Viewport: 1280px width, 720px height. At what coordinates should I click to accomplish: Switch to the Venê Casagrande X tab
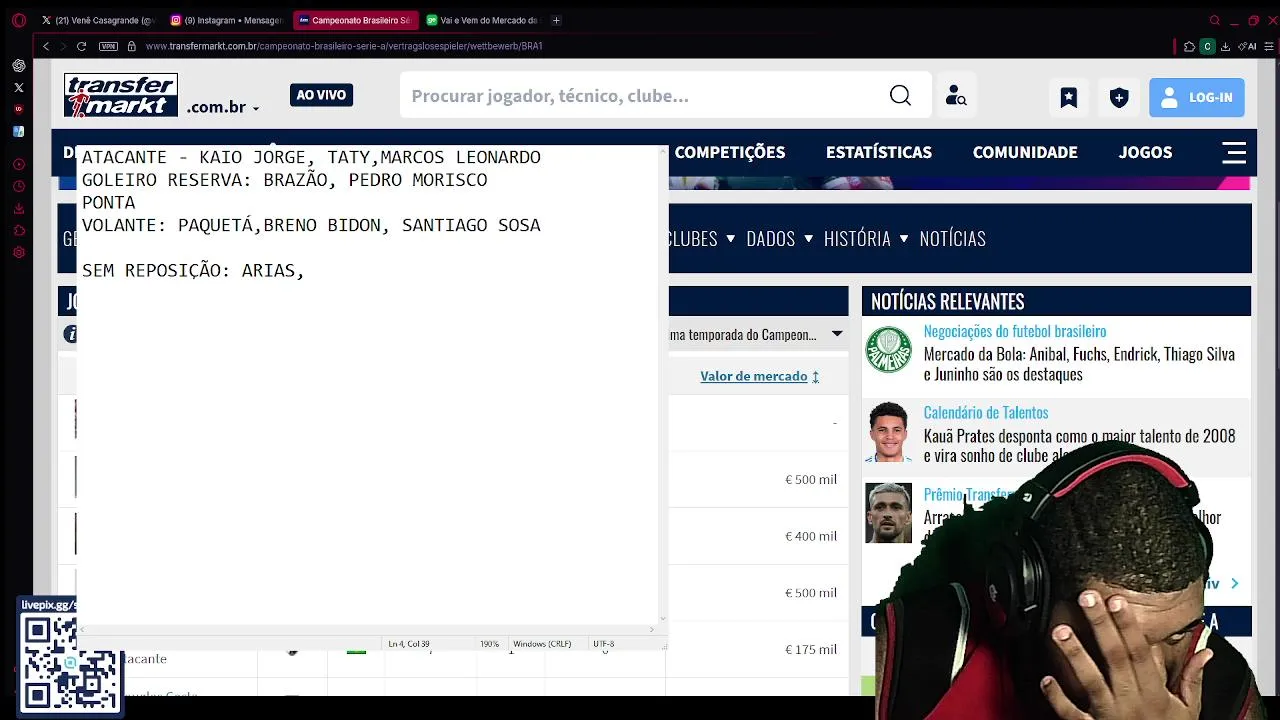(98, 20)
